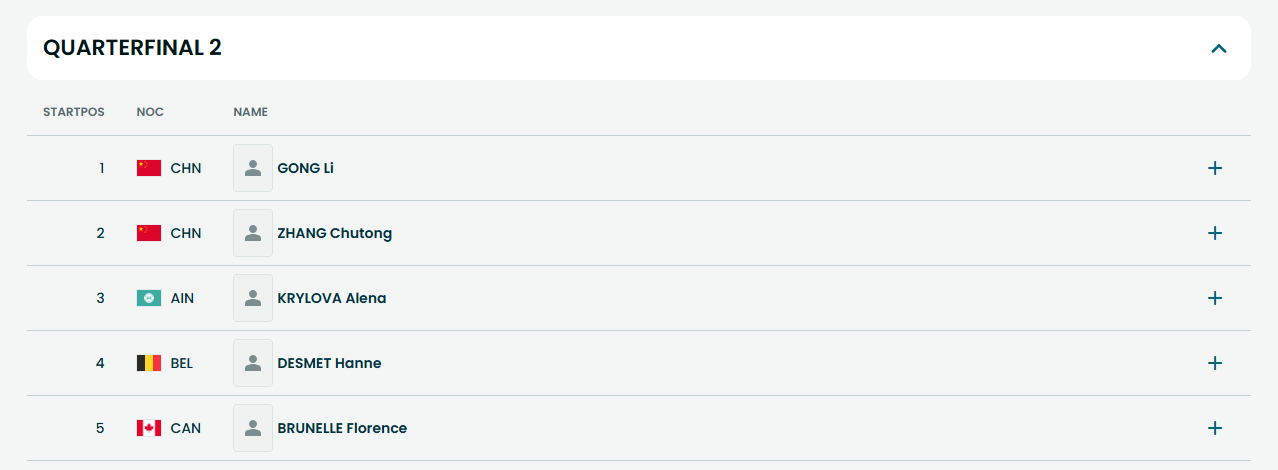The height and width of the screenshot is (470, 1278).
Task: Expand ZHANG Chutong row plus icon
Action: pos(1215,233)
